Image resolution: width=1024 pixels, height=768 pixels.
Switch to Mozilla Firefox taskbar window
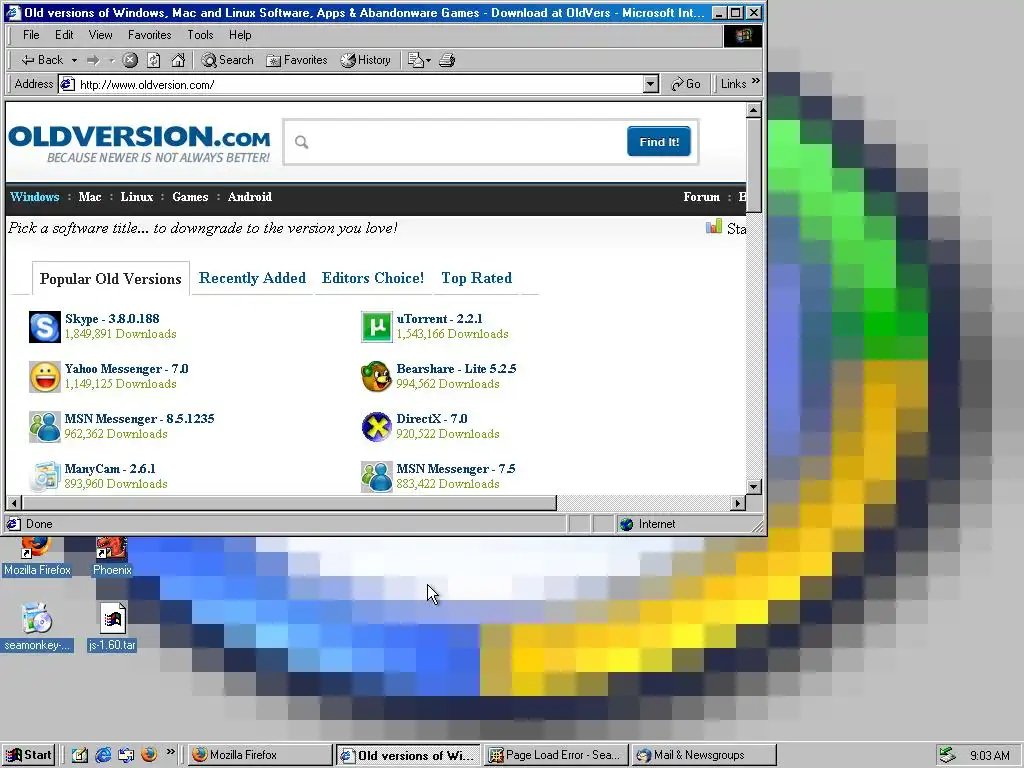pyautogui.click(x=260, y=755)
